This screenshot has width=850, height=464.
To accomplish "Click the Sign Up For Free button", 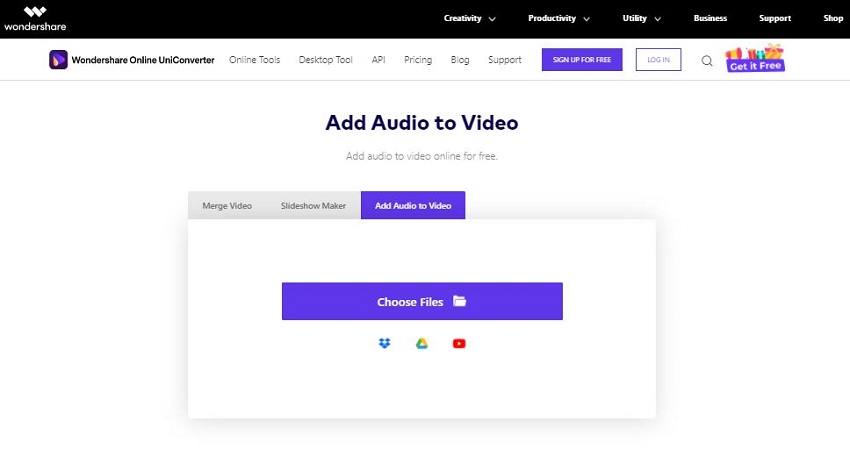I will point(582,60).
